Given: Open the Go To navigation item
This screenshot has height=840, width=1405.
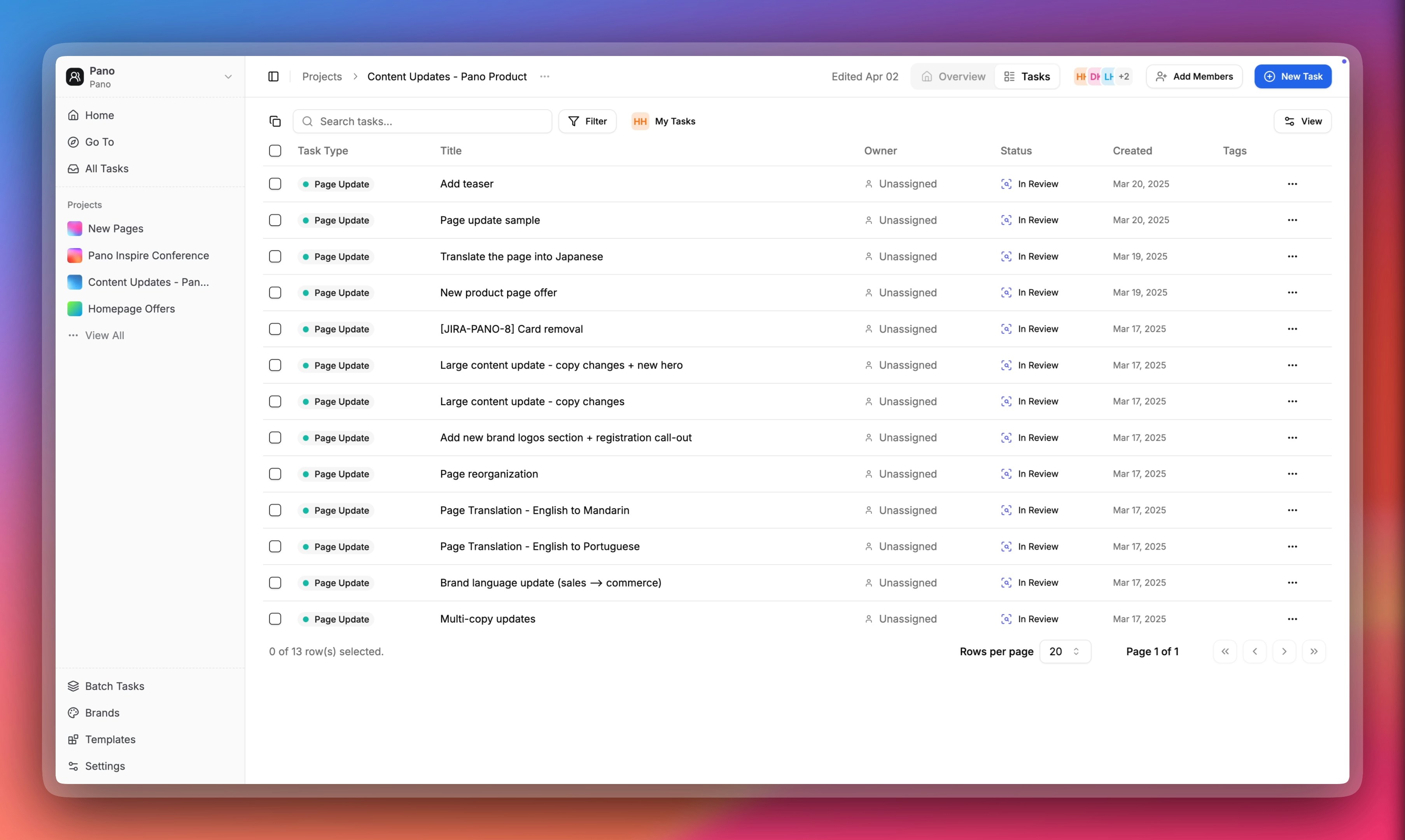Looking at the screenshot, I should pyautogui.click(x=99, y=142).
